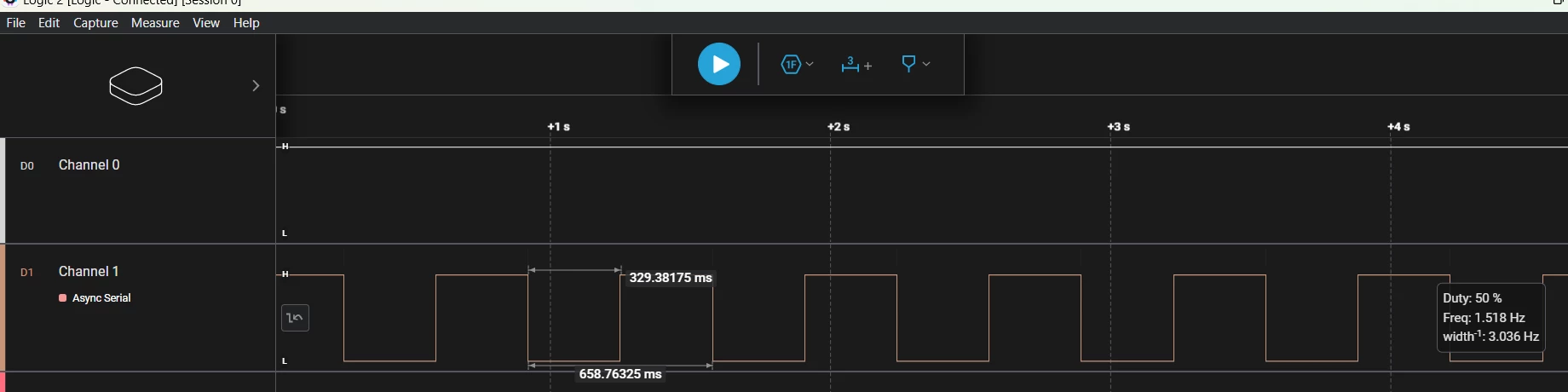Screen dimensions: 1568x392
Task: Click the Logic device icon
Action: [136, 85]
